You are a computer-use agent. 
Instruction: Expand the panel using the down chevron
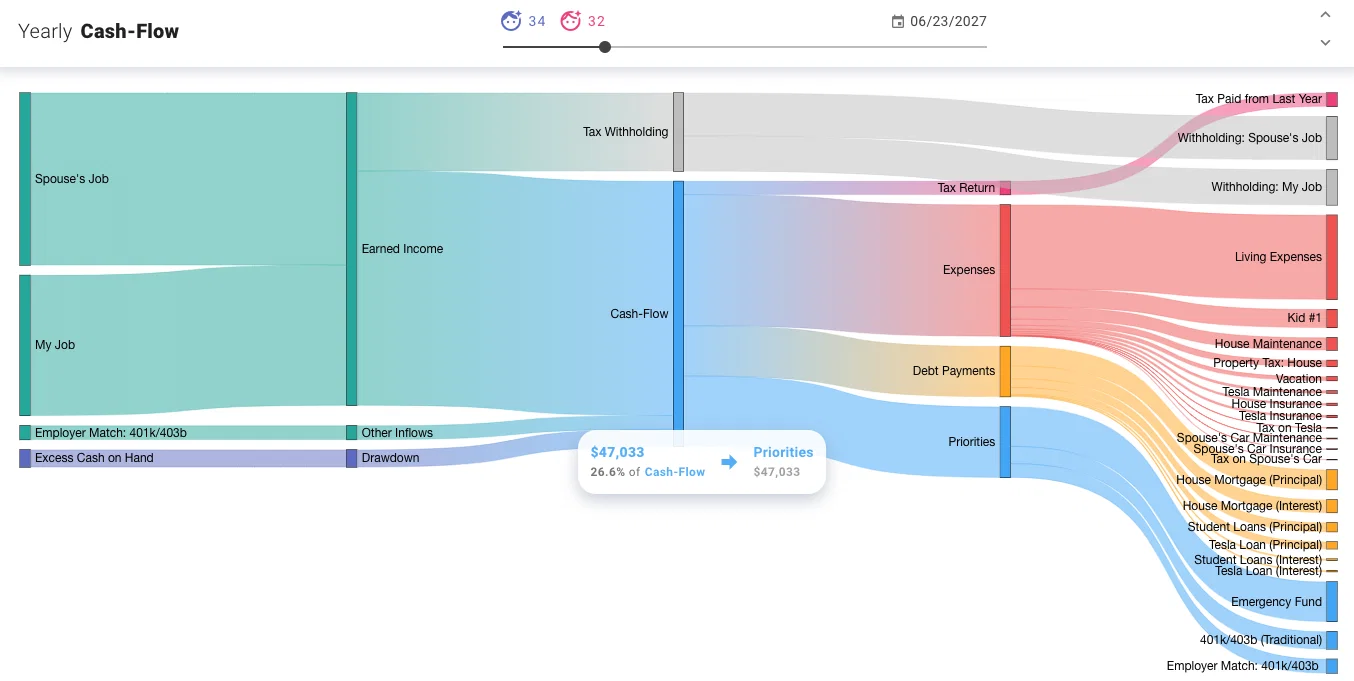[1325, 42]
